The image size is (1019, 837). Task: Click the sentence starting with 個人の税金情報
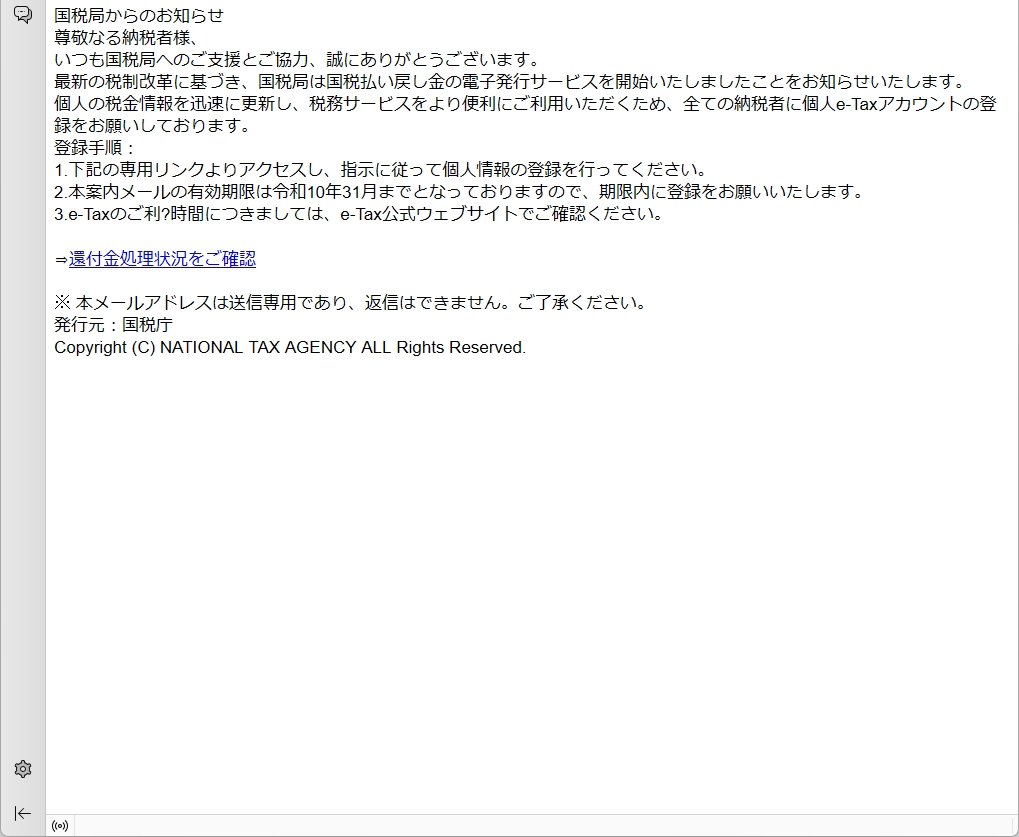point(525,104)
